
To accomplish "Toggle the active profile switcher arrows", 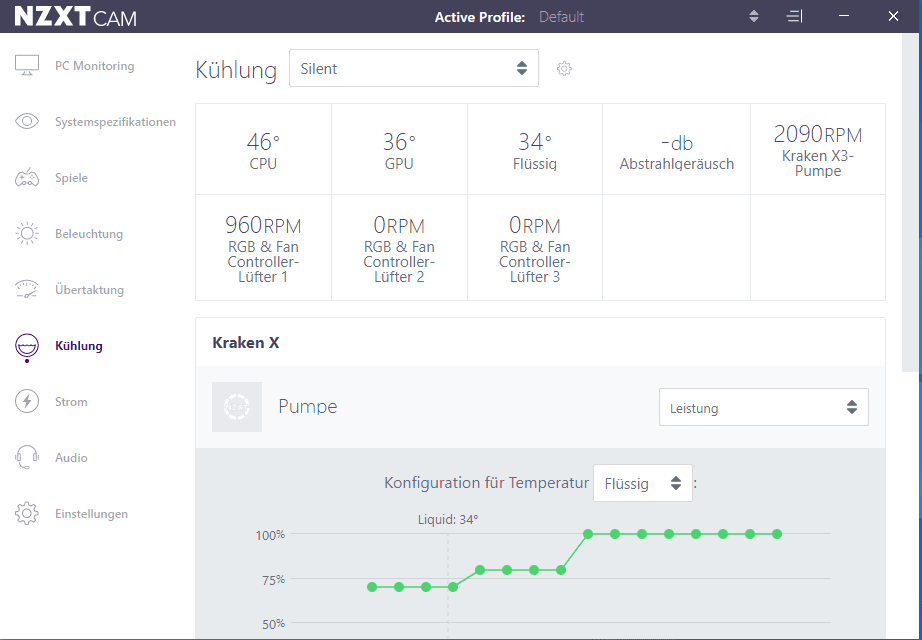I will click(x=754, y=16).
